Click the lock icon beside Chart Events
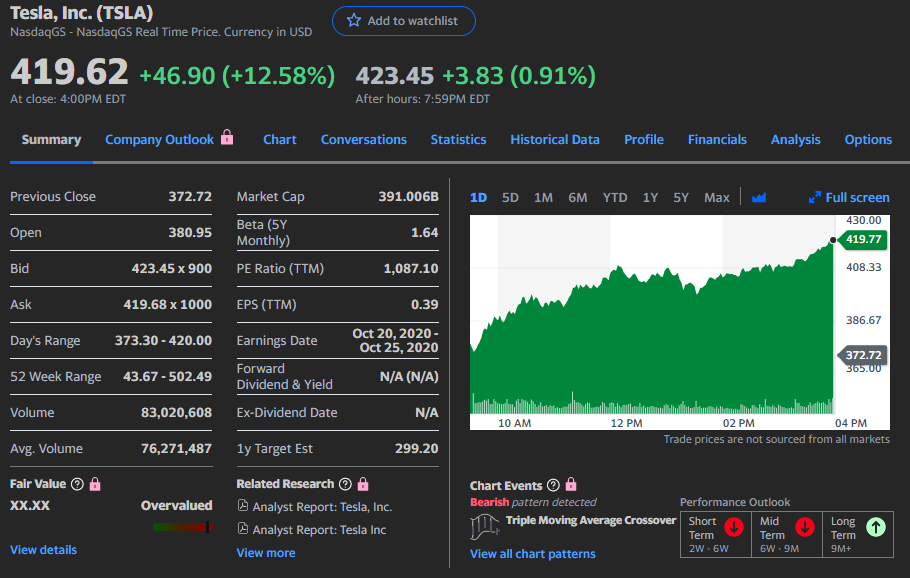The width and height of the screenshot is (910, 578). tap(571, 484)
